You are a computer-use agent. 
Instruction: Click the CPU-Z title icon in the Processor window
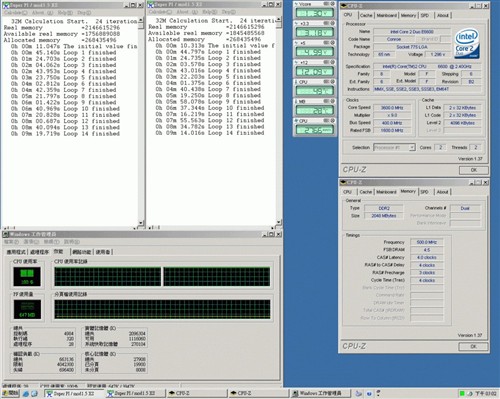point(344,6)
